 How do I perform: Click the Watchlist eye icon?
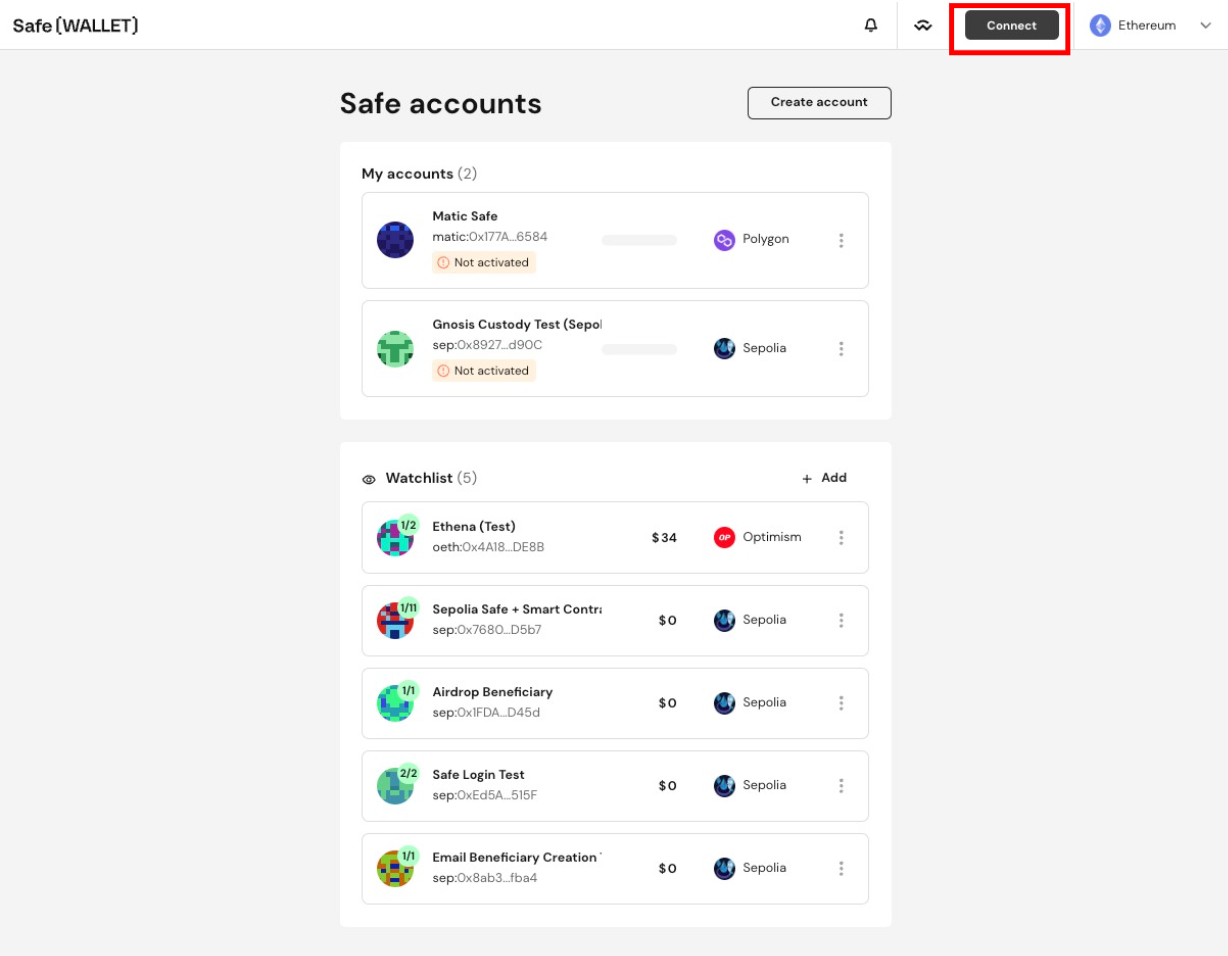pyautogui.click(x=369, y=479)
